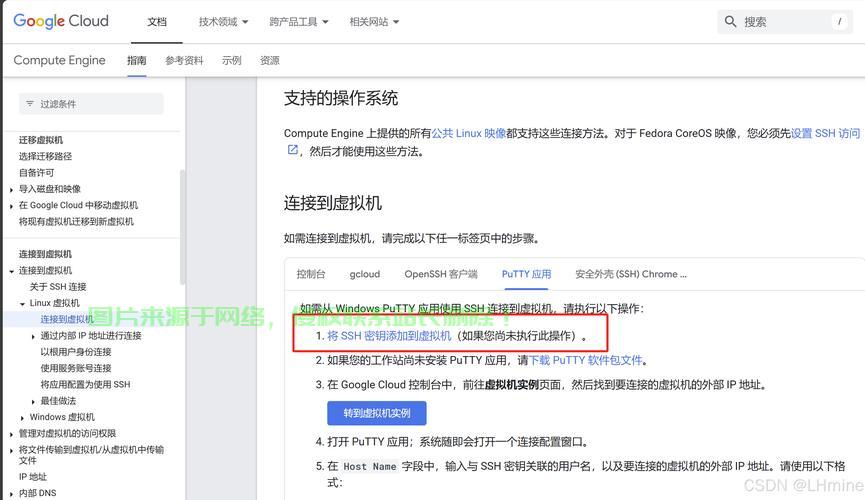Select the 安全外壳 (SSH) Chrome tab
865x500 pixels.
(x=631, y=274)
